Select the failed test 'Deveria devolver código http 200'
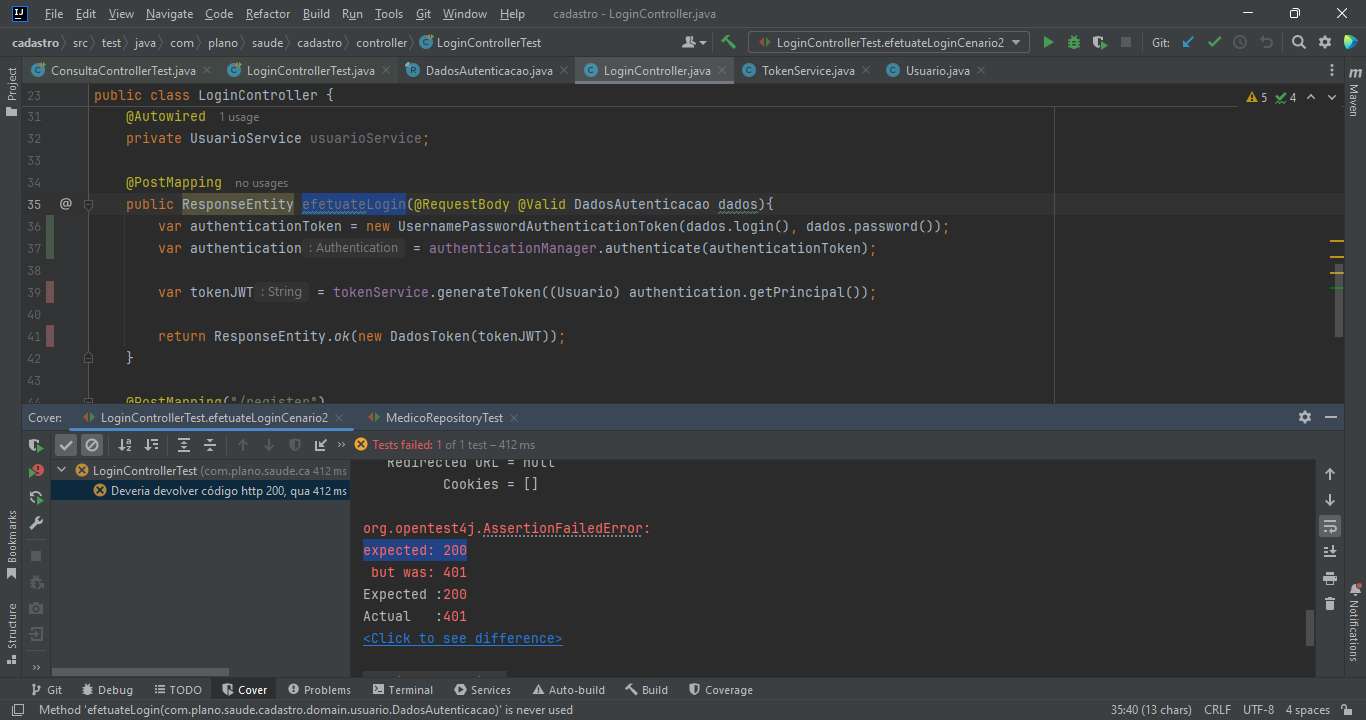 [200, 491]
